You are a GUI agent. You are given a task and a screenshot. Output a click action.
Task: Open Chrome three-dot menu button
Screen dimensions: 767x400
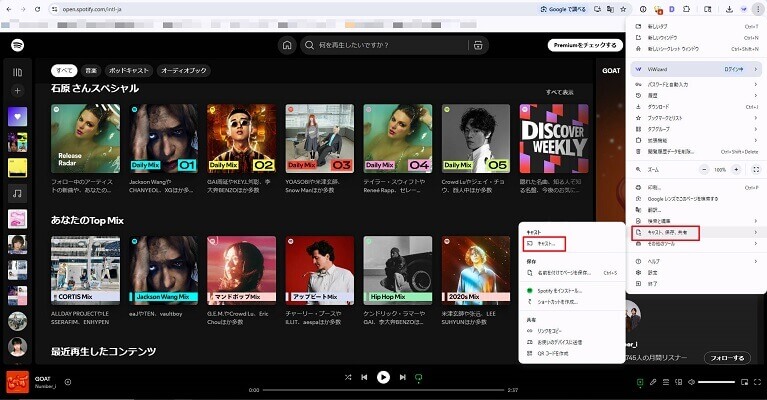(758, 9)
